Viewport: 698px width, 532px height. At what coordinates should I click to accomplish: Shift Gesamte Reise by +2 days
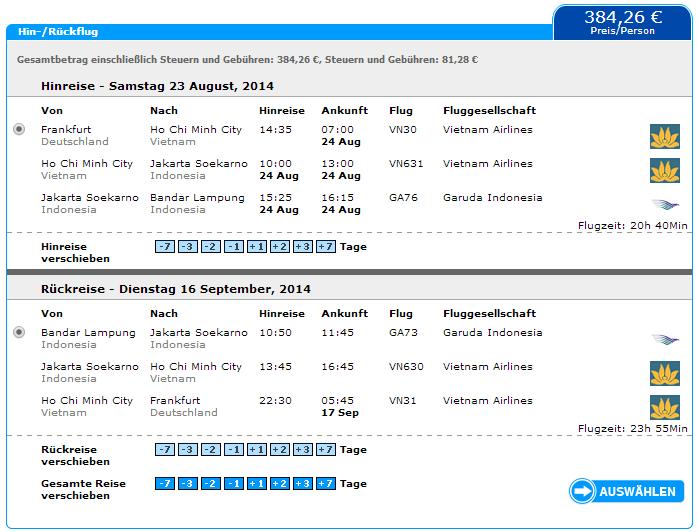pos(280,483)
